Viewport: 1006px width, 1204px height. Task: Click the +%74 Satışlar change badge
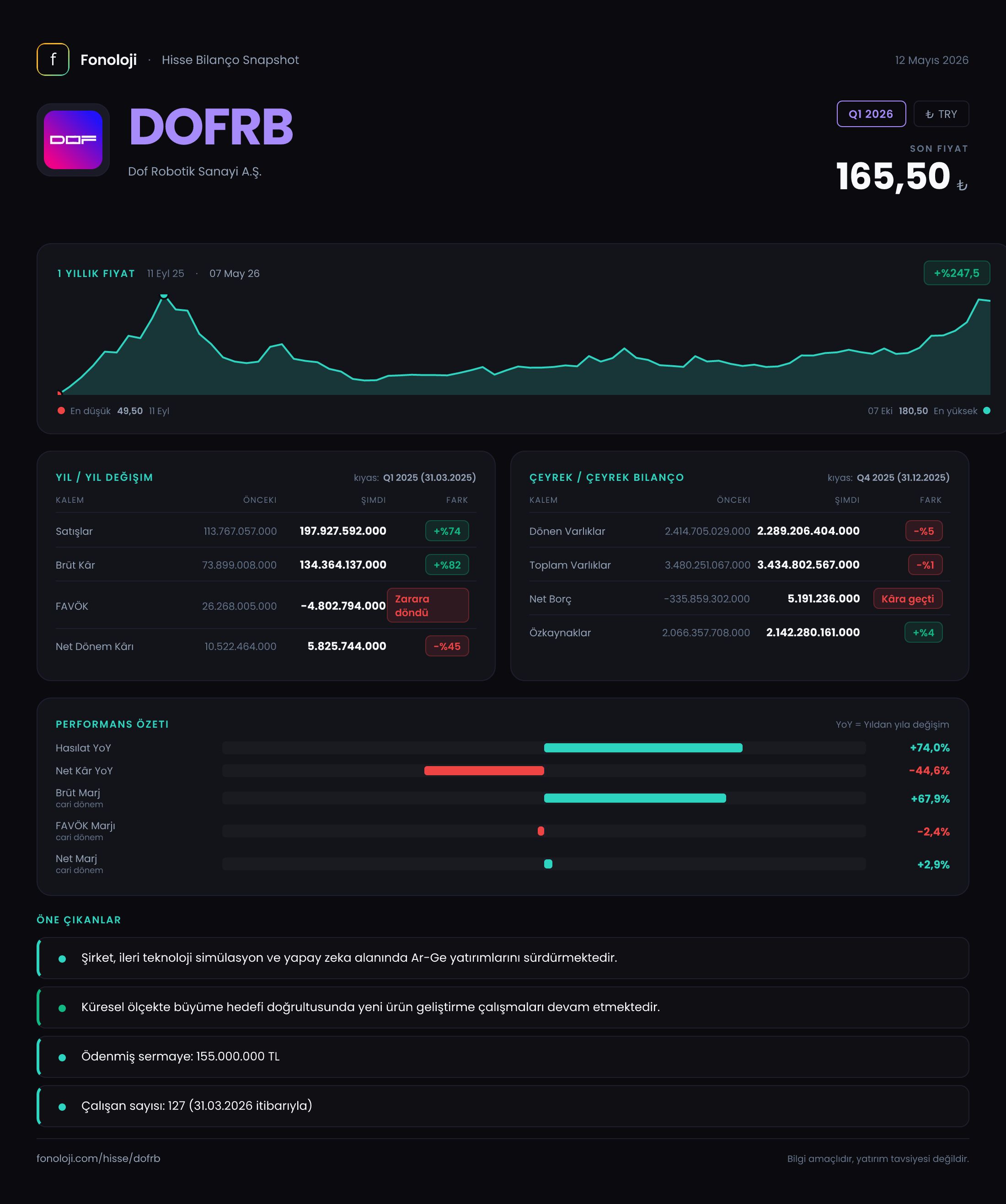pos(447,531)
